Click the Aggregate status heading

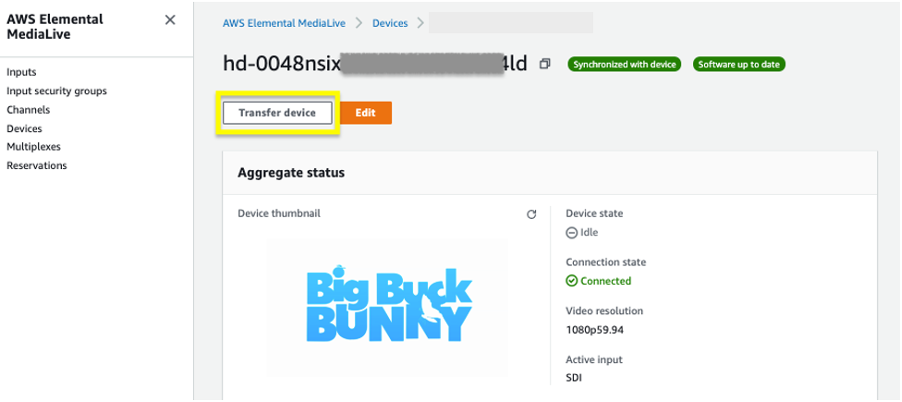(291, 173)
